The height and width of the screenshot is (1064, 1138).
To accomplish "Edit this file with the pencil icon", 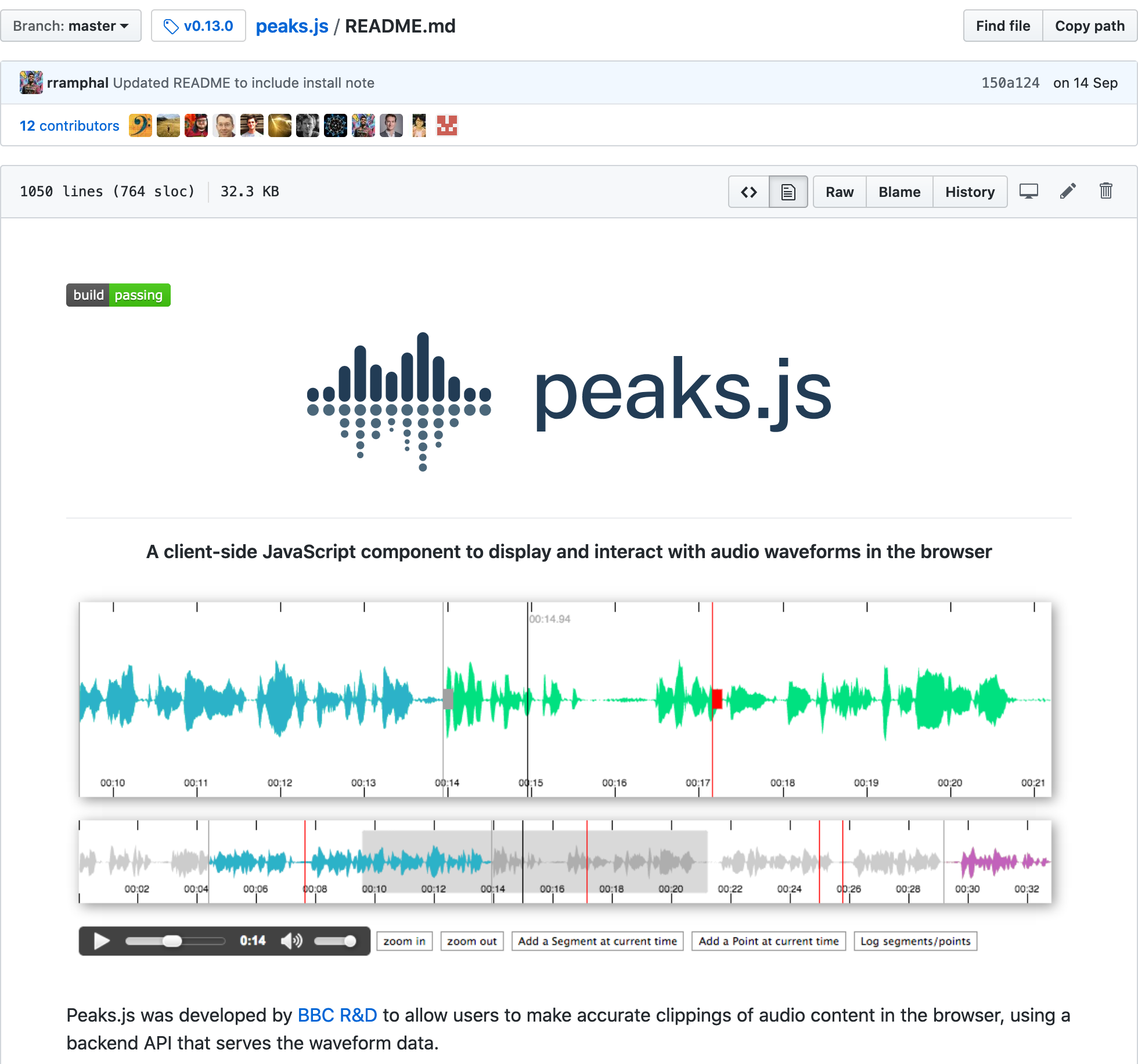I will click(1068, 191).
